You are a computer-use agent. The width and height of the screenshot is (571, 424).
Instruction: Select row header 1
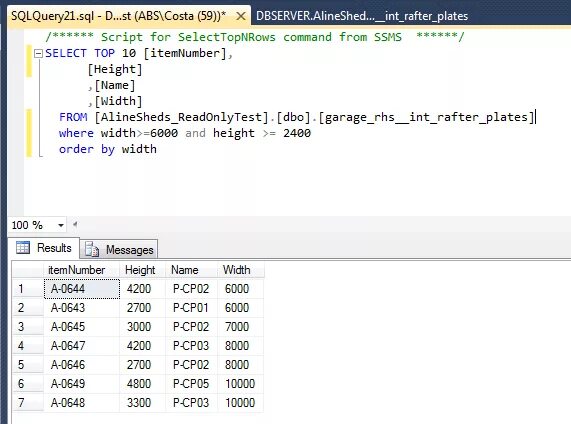pos(28,289)
